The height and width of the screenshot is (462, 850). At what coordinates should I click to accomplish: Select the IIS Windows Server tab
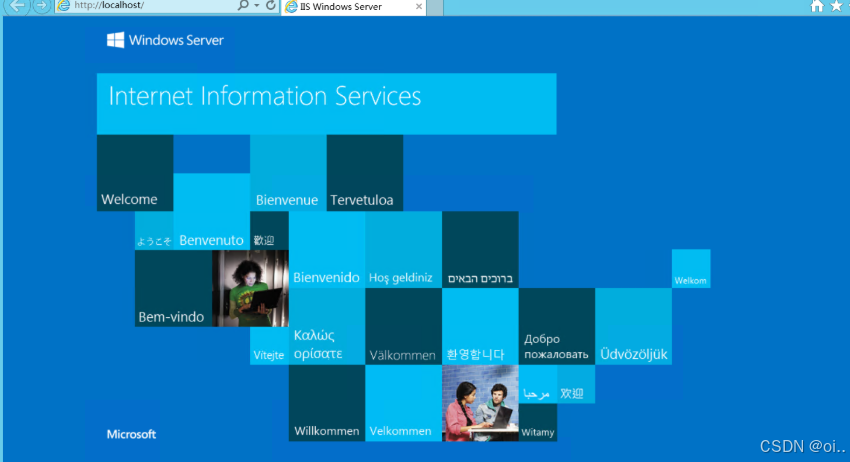(x=352, y=7)
